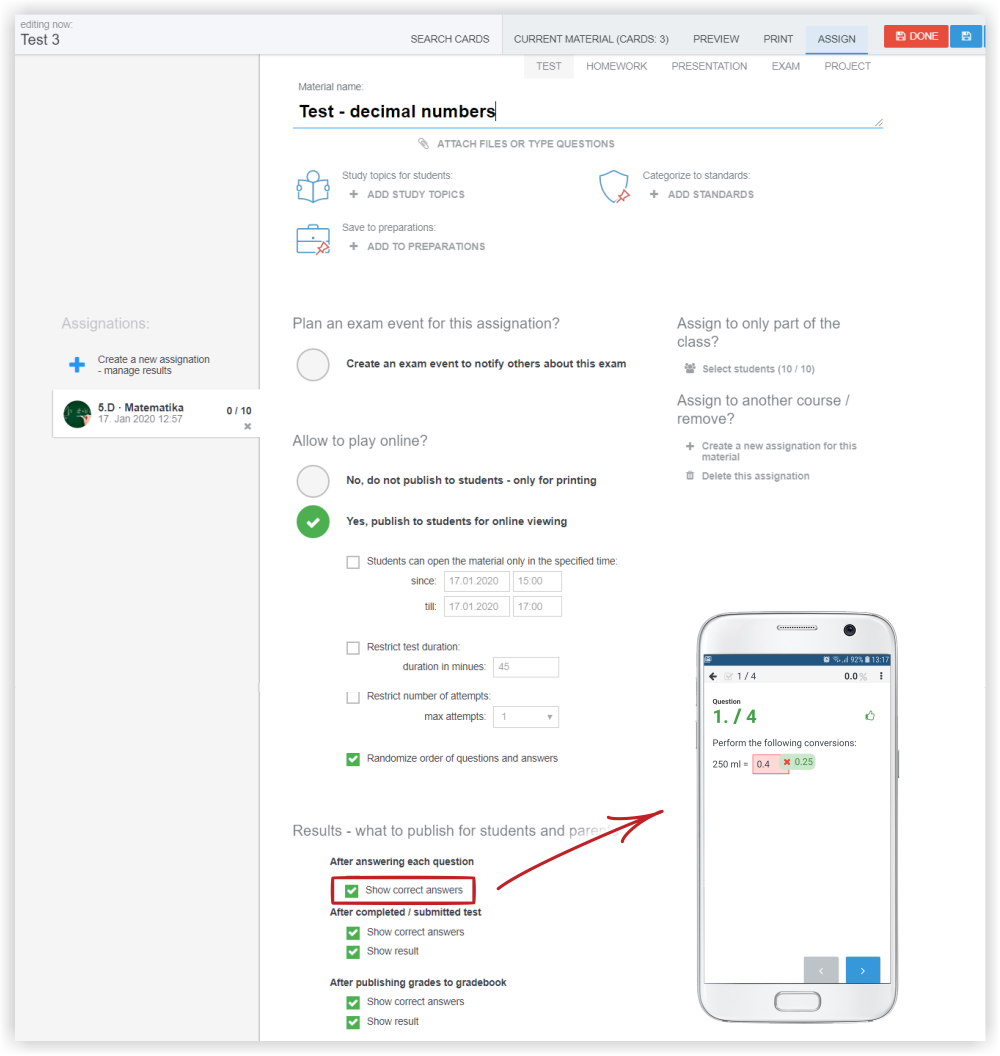Click the till date field 17.01.2020
1000x1056 pixels.
[x=476, y=606]
